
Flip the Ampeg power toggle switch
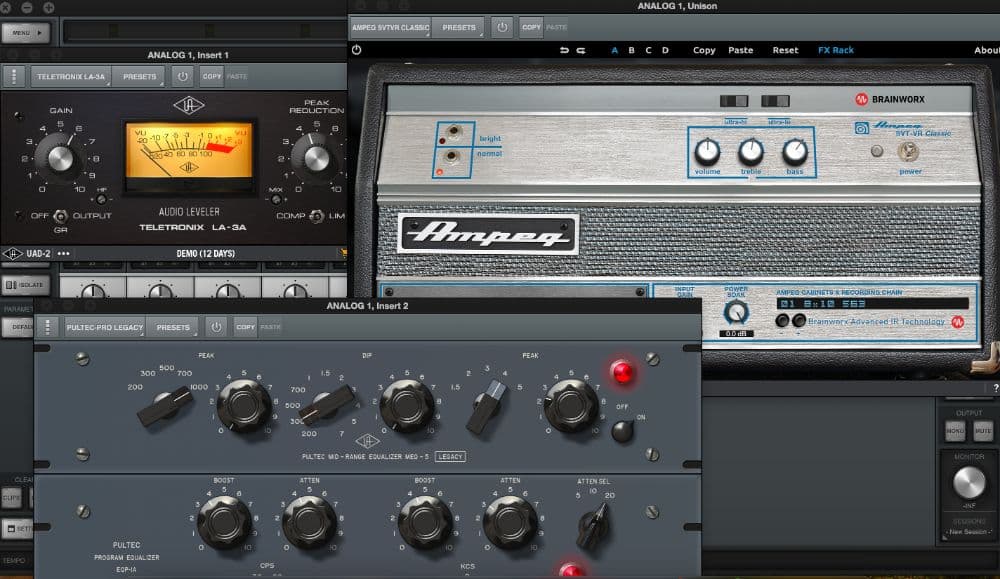(908, 151)
